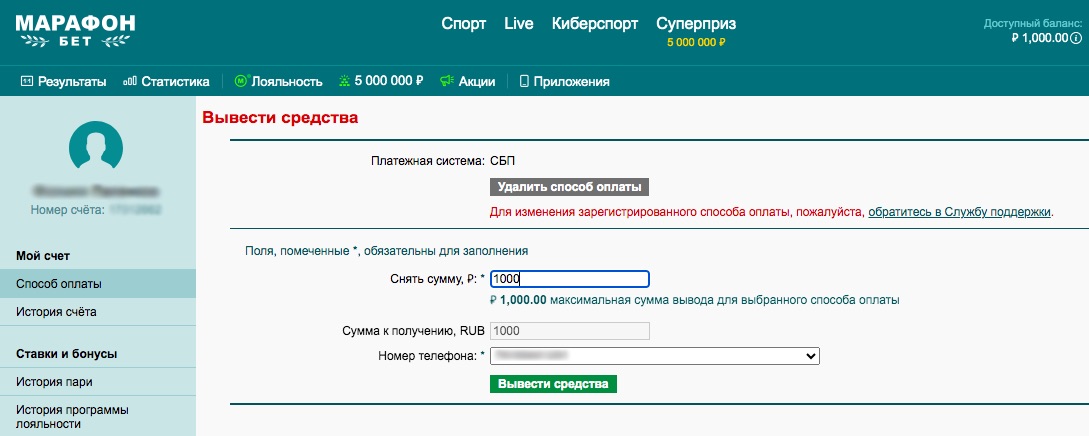This screenshot has height=436, width=1089.
Task: Open Суперприз page
Action: point(696,24)
